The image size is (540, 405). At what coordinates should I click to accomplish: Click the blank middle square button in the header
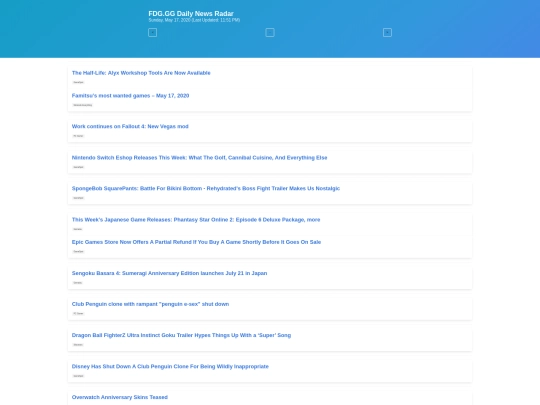point(270,32)
